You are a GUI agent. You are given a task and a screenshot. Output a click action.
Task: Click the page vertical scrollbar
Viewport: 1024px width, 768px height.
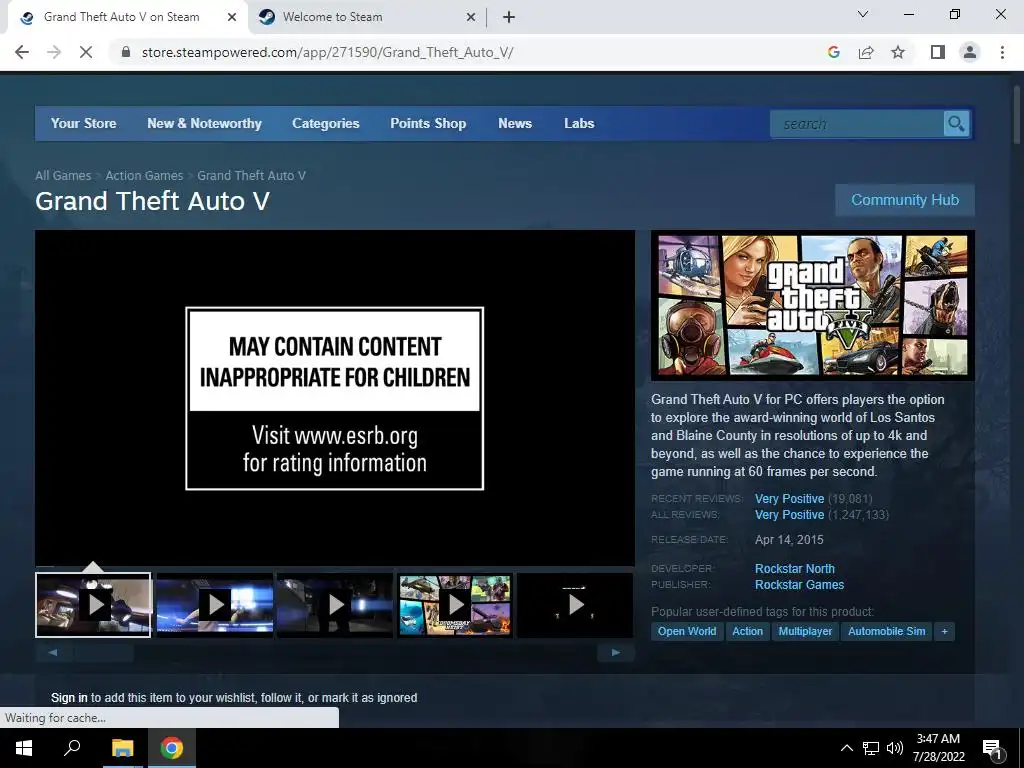[x=1017, y=116]
